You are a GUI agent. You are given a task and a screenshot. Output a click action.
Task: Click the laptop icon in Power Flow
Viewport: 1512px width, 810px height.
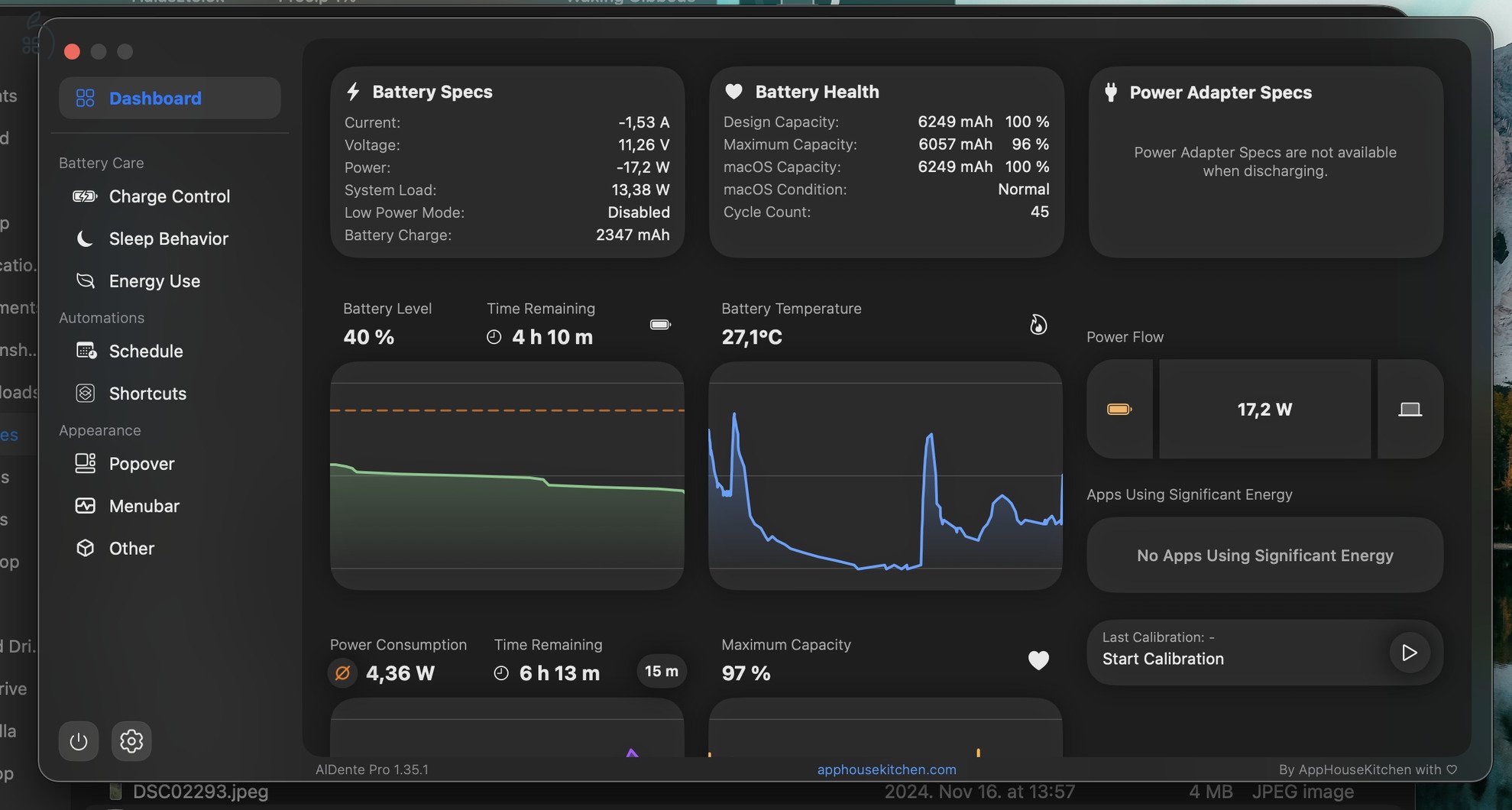[x=1410, y=410]
